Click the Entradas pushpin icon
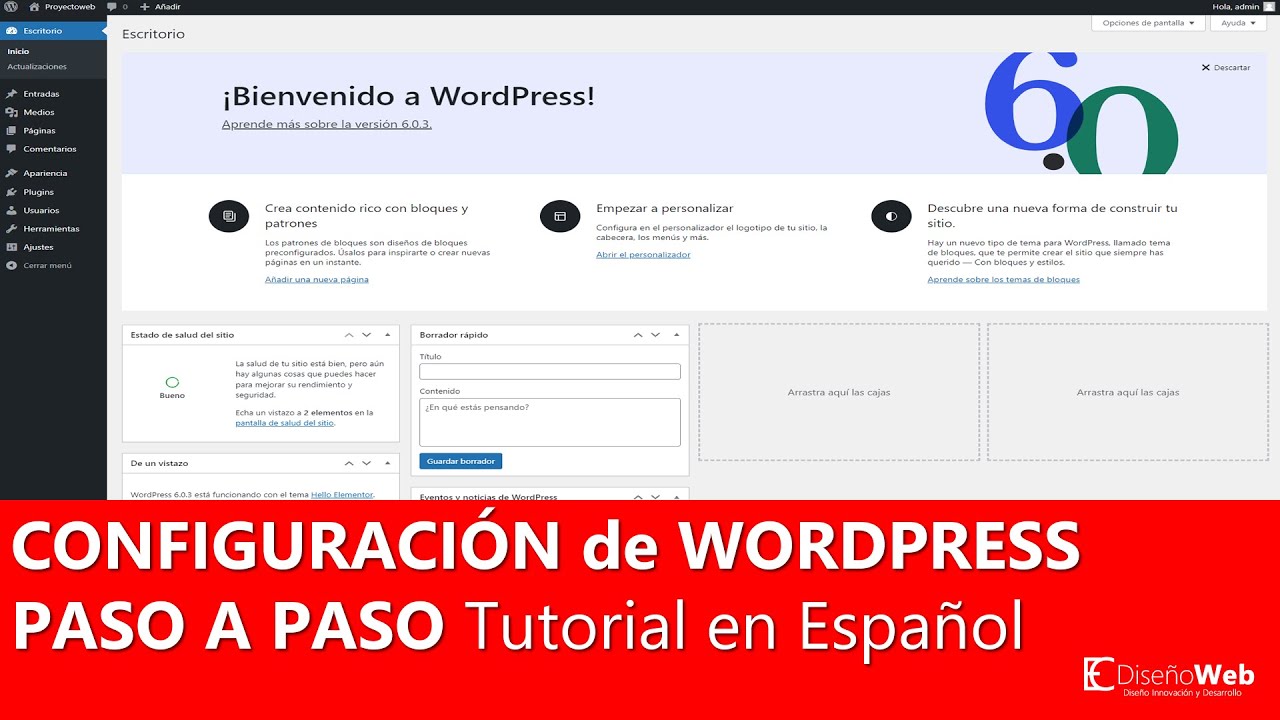The width and height of the screenshot is (1280, 720). coord(11,94)
